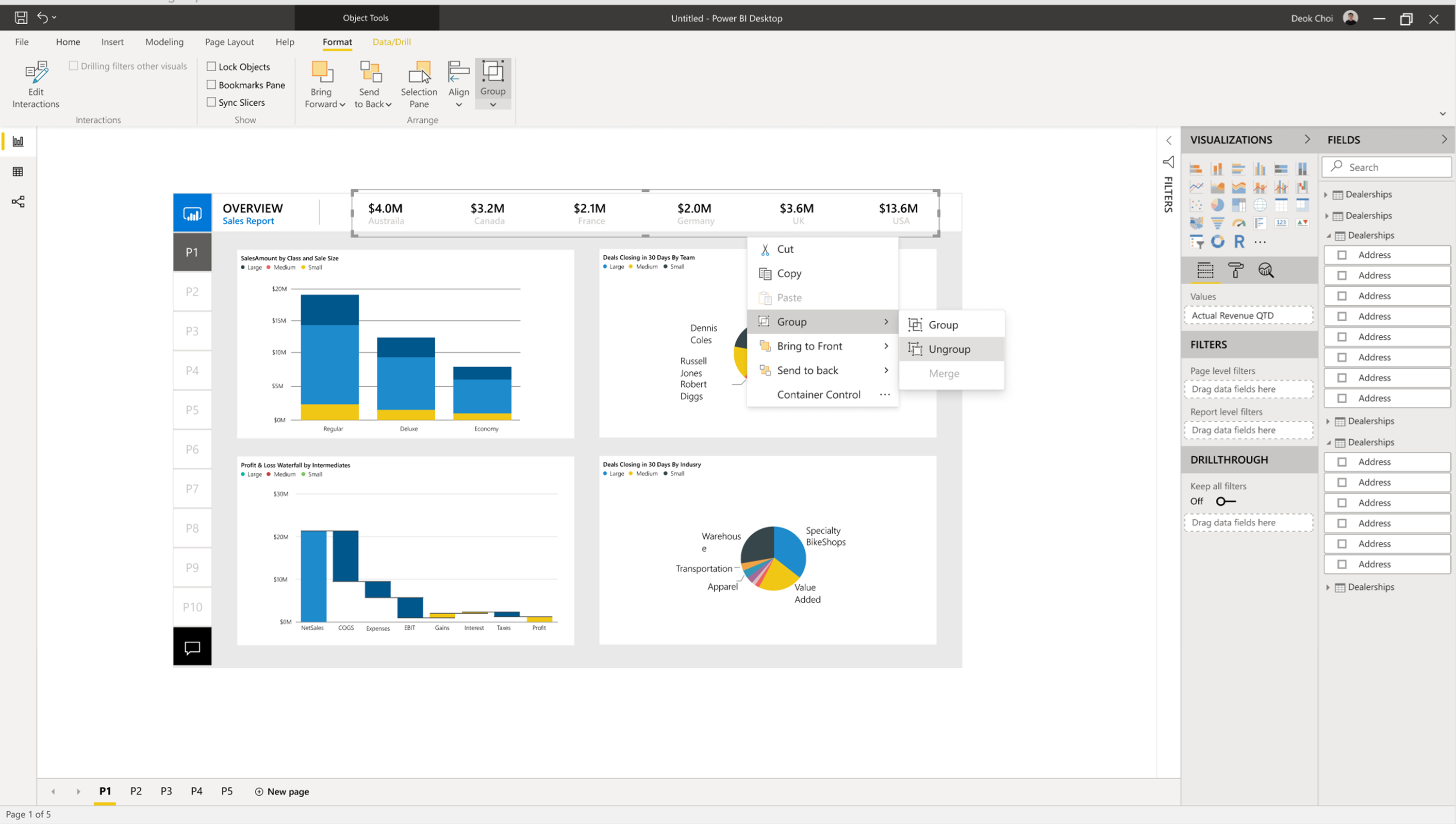
Task: Click the Ungroup option in context menu
Action: click(x=949, y=349)
